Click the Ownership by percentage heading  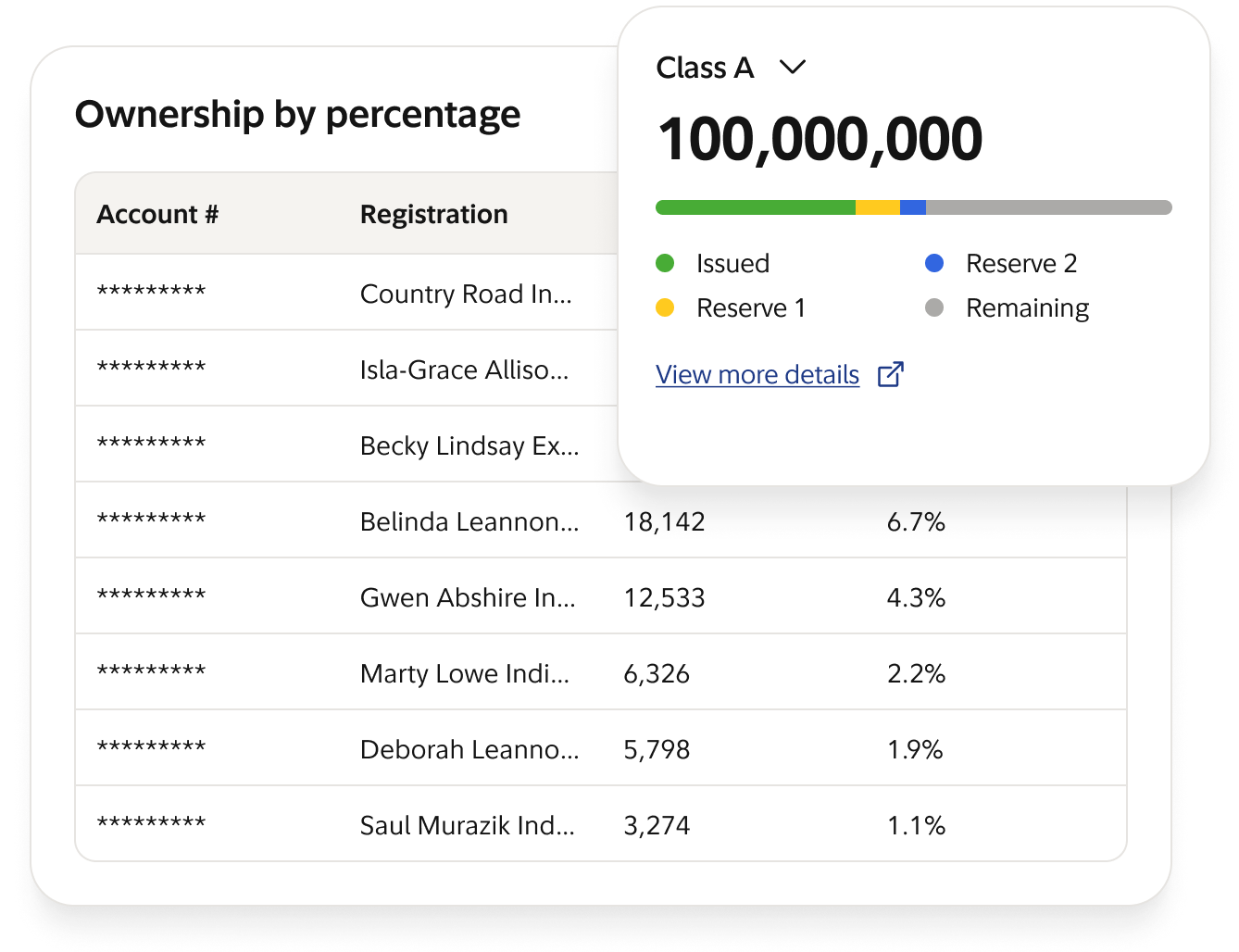[297, 115]
